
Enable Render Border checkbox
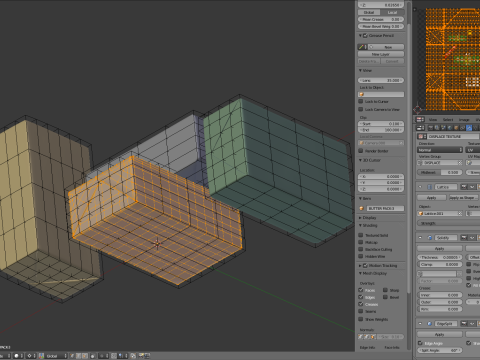(x=361, y=151)
